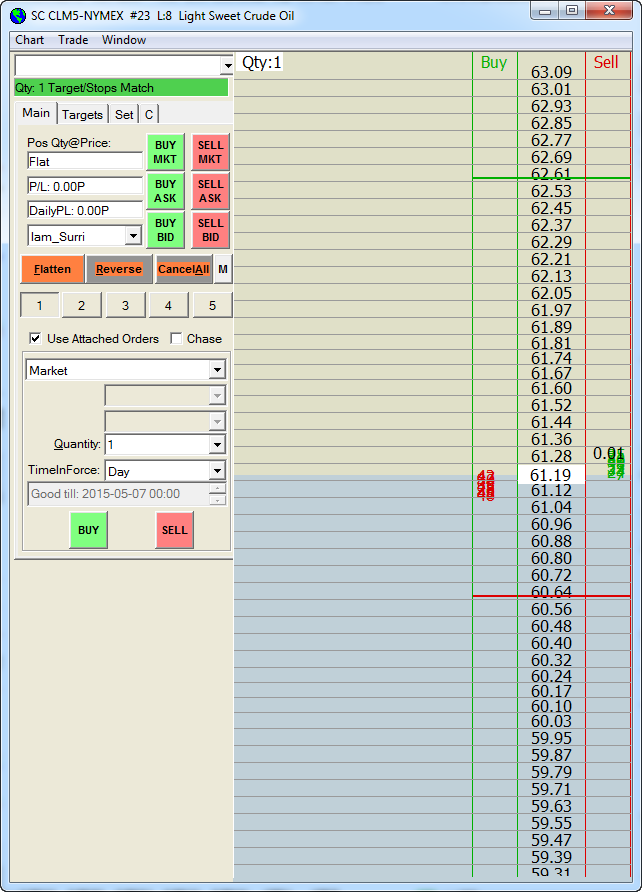The height and width of the screenshot is (892, 642).
Task: Flatten the current position
Action: (52, 269)
